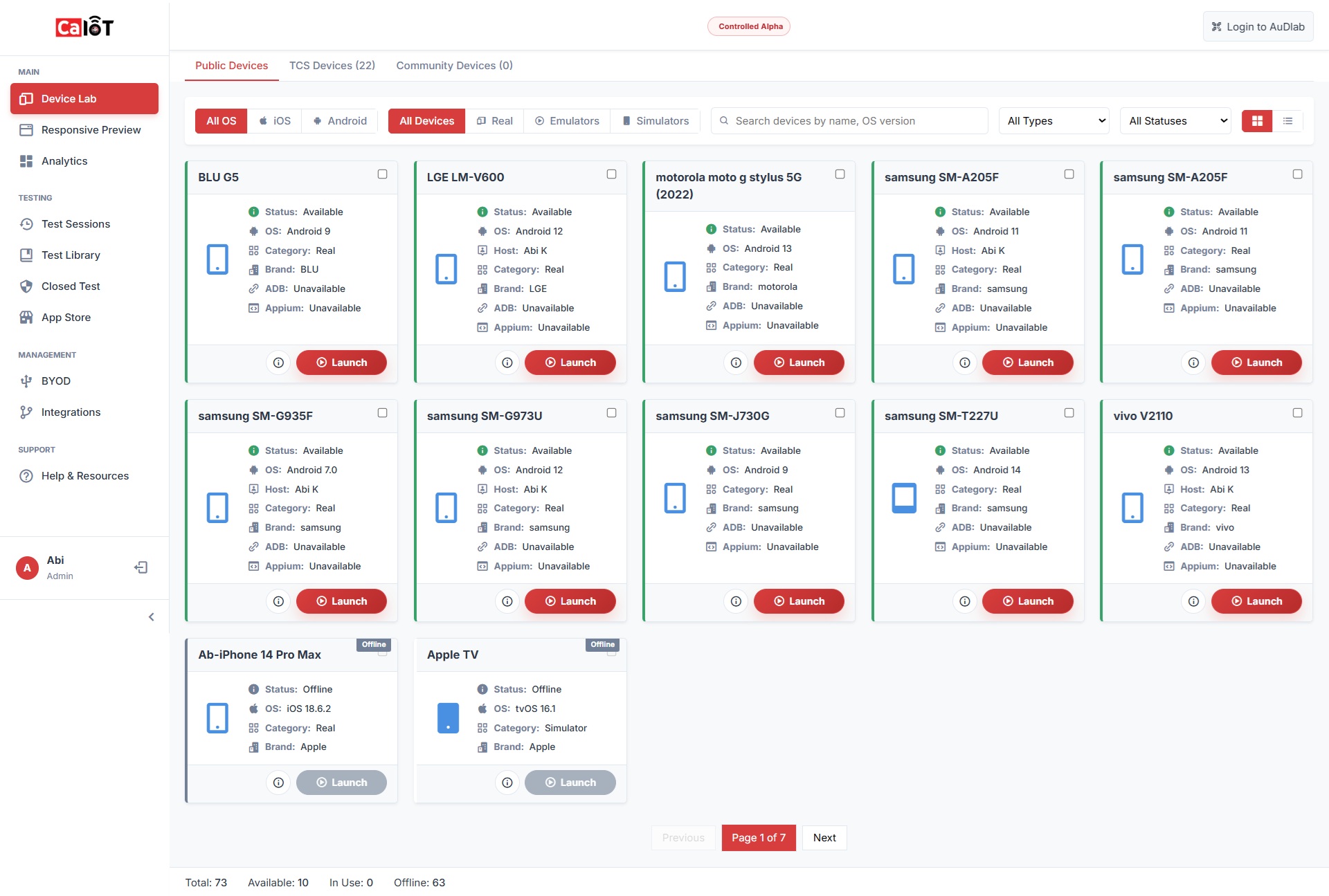Image resolution: width=1329 pixels, height=896 pixels.
Task: Show only Simulators
Action: (656, 121)
